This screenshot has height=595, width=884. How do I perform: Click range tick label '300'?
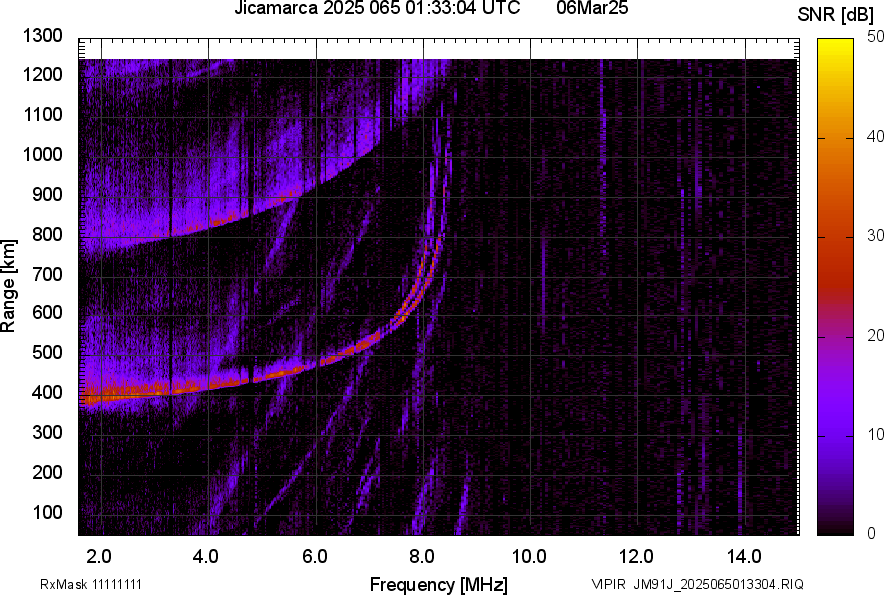click(47, 432)
